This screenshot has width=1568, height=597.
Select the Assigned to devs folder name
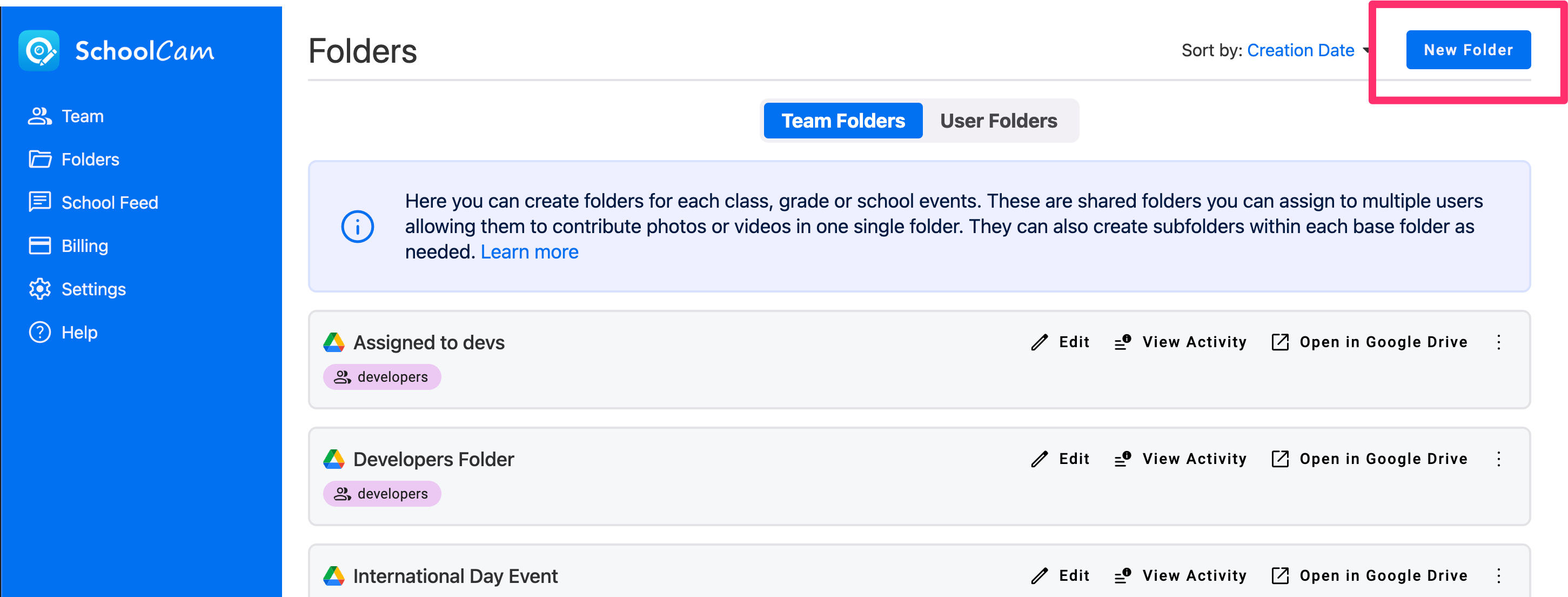[428, 342]
